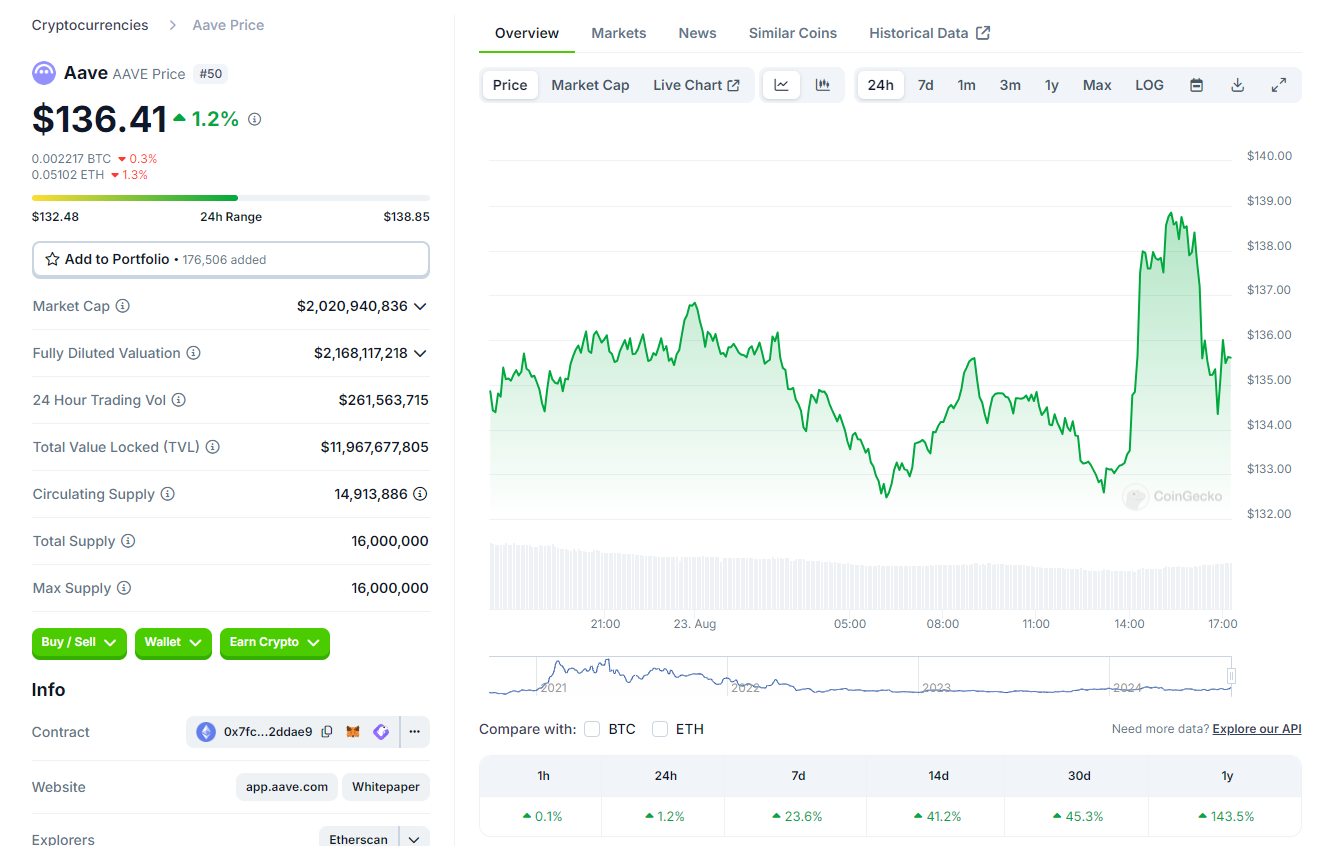Click info icon next to 24 Hour Trading Vol
Screen dimensions: 1327x850
pyautogui.click(x=178, y=400)
